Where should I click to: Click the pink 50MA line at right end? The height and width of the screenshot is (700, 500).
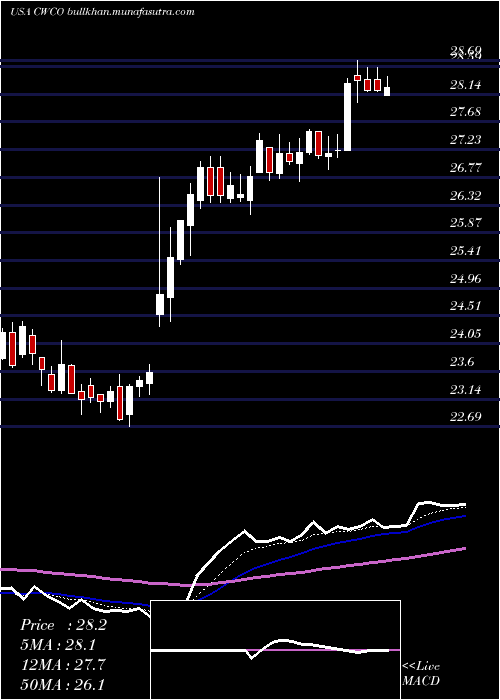[462, 549]
